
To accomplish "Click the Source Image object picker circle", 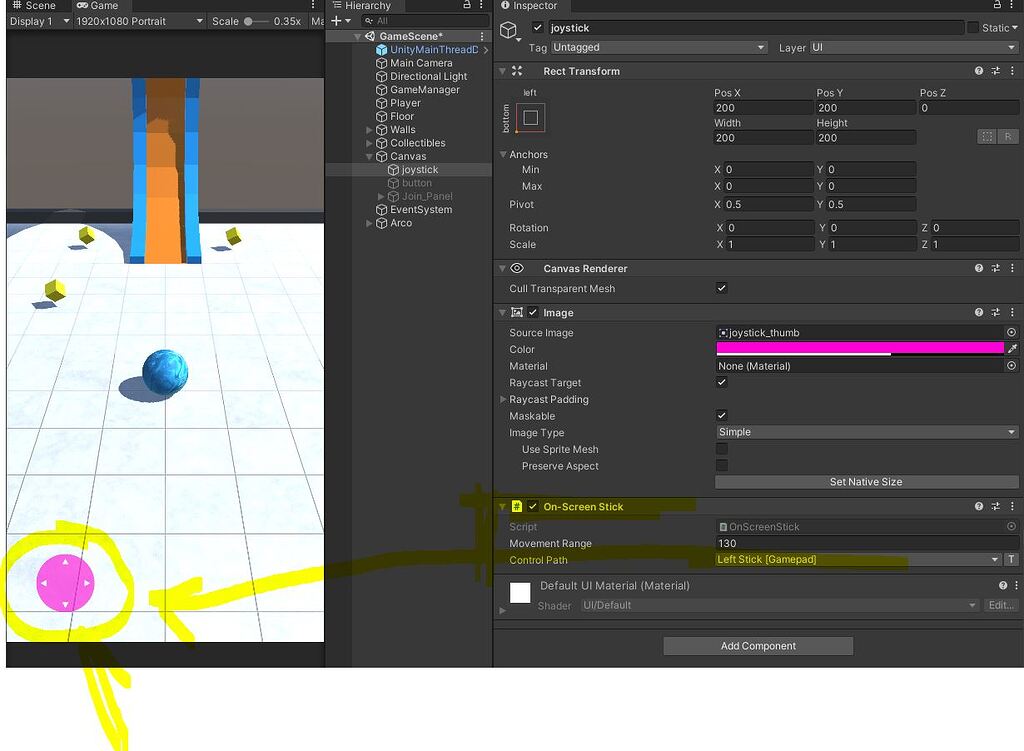I will (1010, 332).
